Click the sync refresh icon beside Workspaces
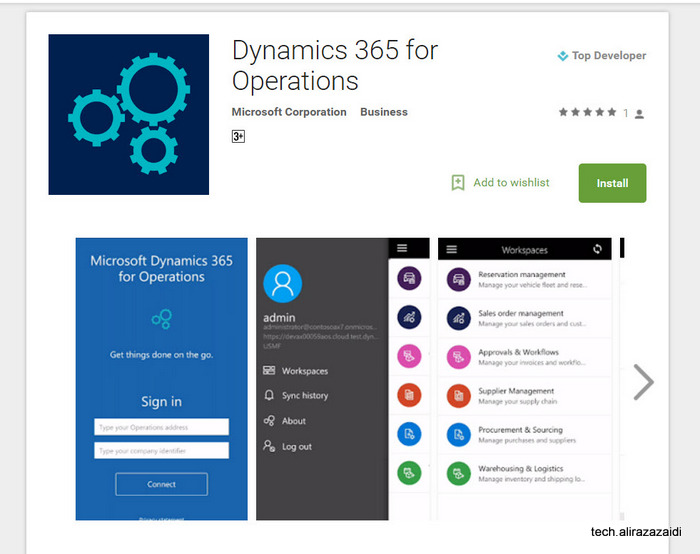 click(597, 249)
